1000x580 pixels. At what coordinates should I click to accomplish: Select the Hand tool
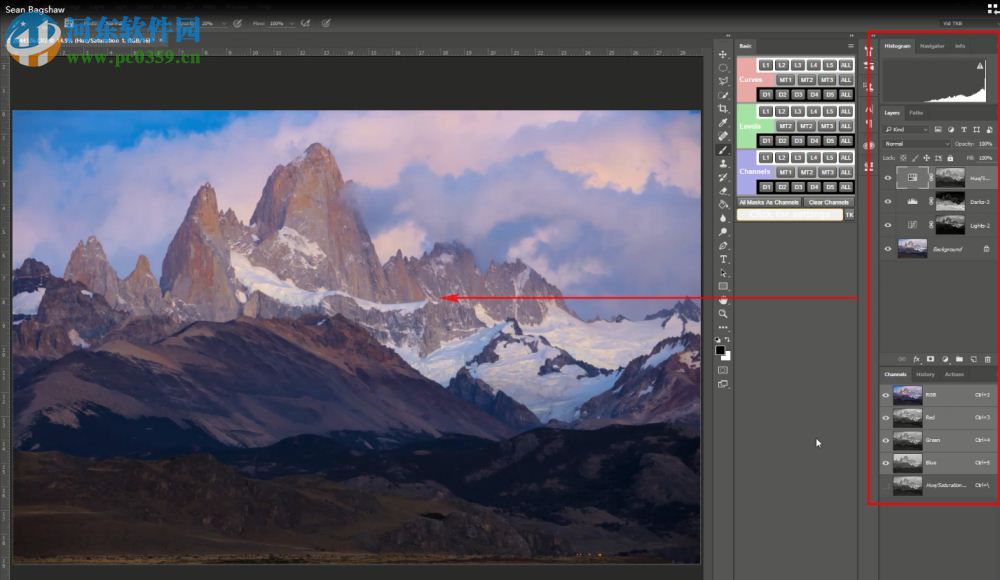[x=723, y=300]
